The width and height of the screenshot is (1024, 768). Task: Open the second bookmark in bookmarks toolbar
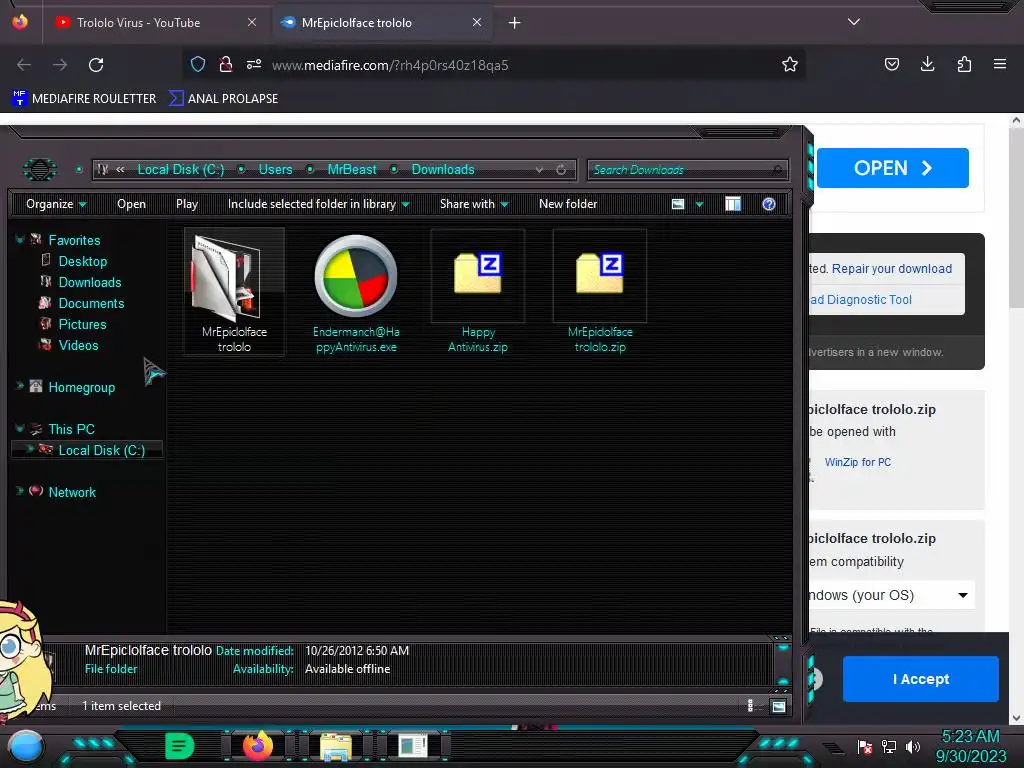point(223,99)
